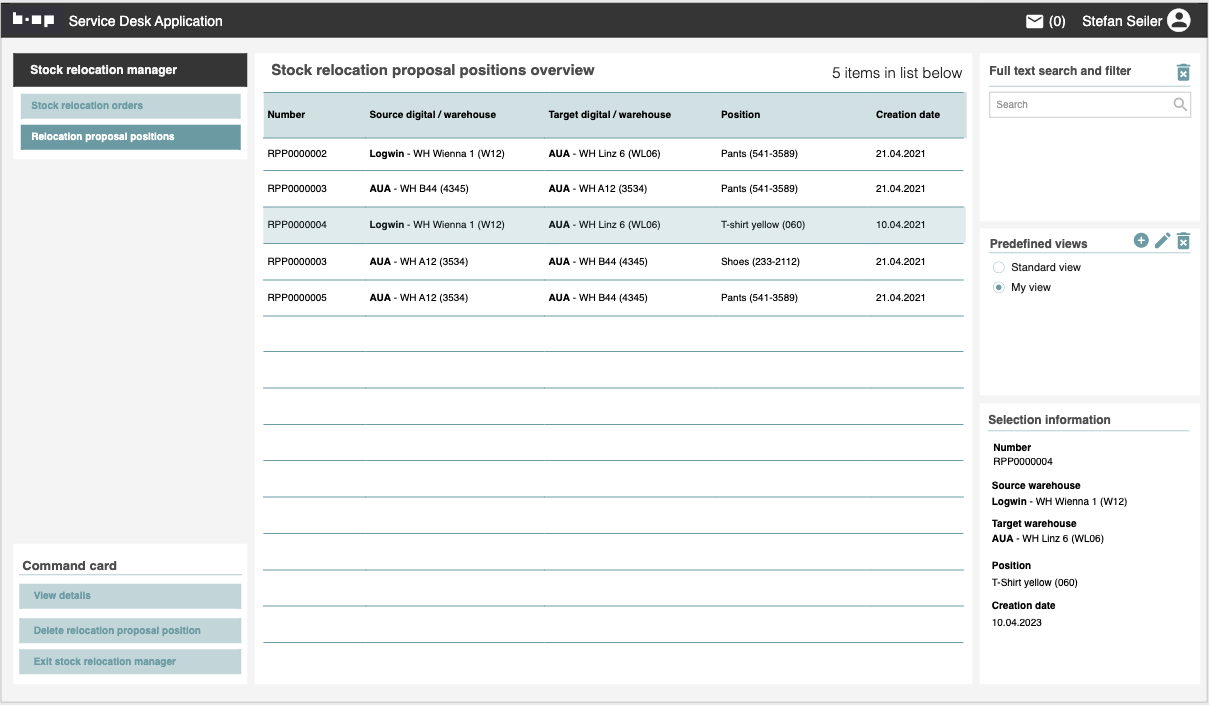The image size is (1209, 705).
Task: Click the View details command button
Action: coord(130,596)
